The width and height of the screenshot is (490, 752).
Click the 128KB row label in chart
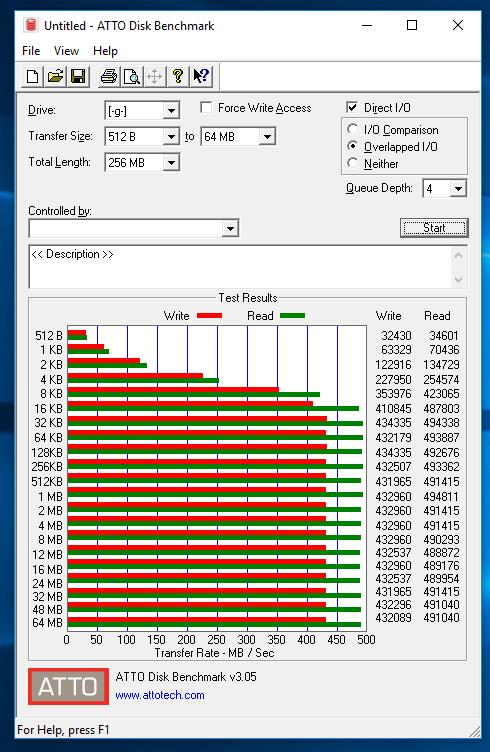(47, 452)
